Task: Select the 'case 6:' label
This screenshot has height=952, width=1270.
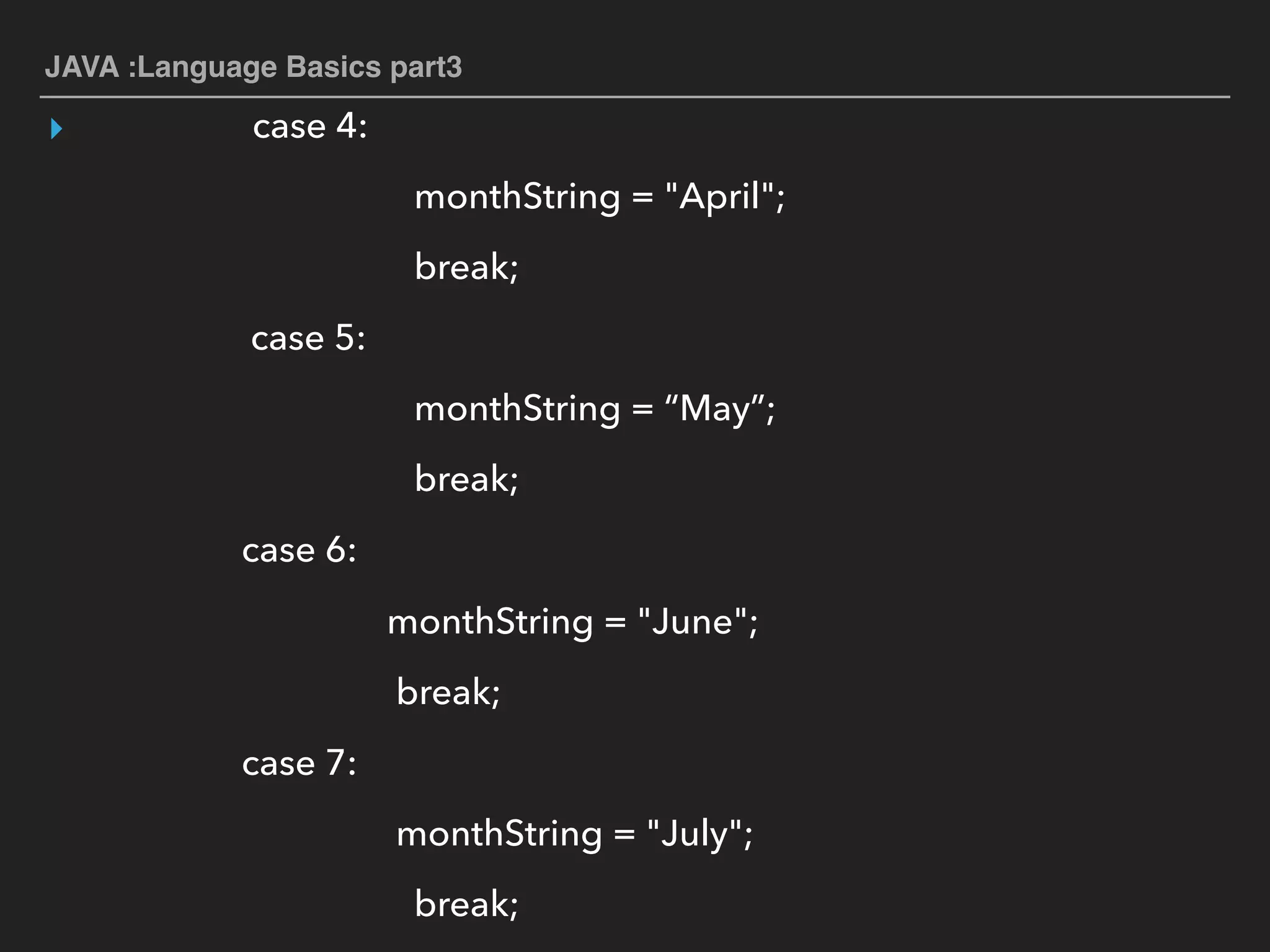Action: pyautogui.click(x=300, y=550)
